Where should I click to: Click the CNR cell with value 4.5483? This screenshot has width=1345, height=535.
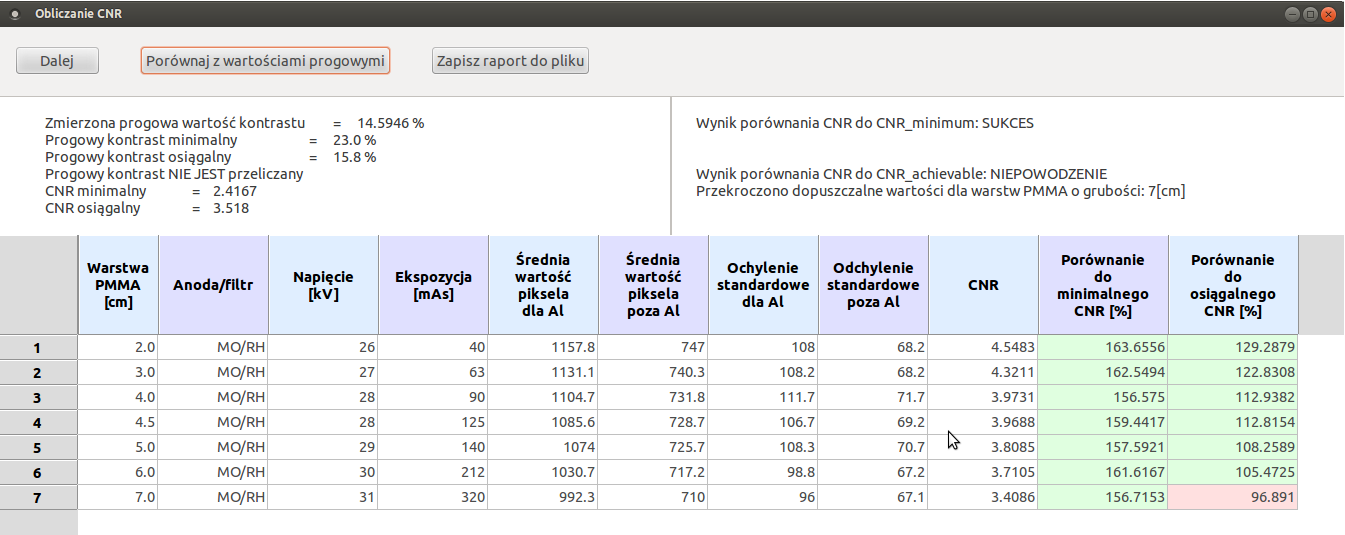983,348
